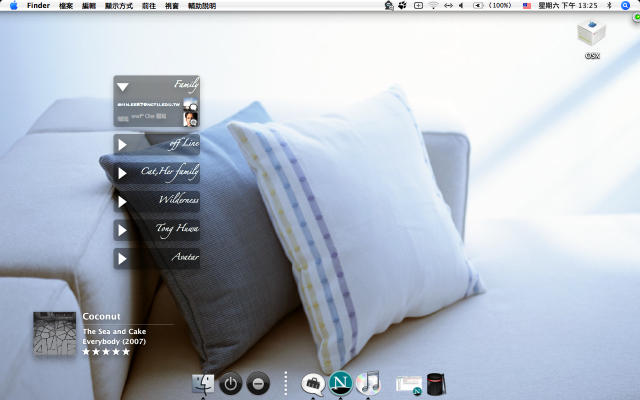Open the 視窗 menu
The height and width of the screenshot is (400, 640).
tap(172, 6)
